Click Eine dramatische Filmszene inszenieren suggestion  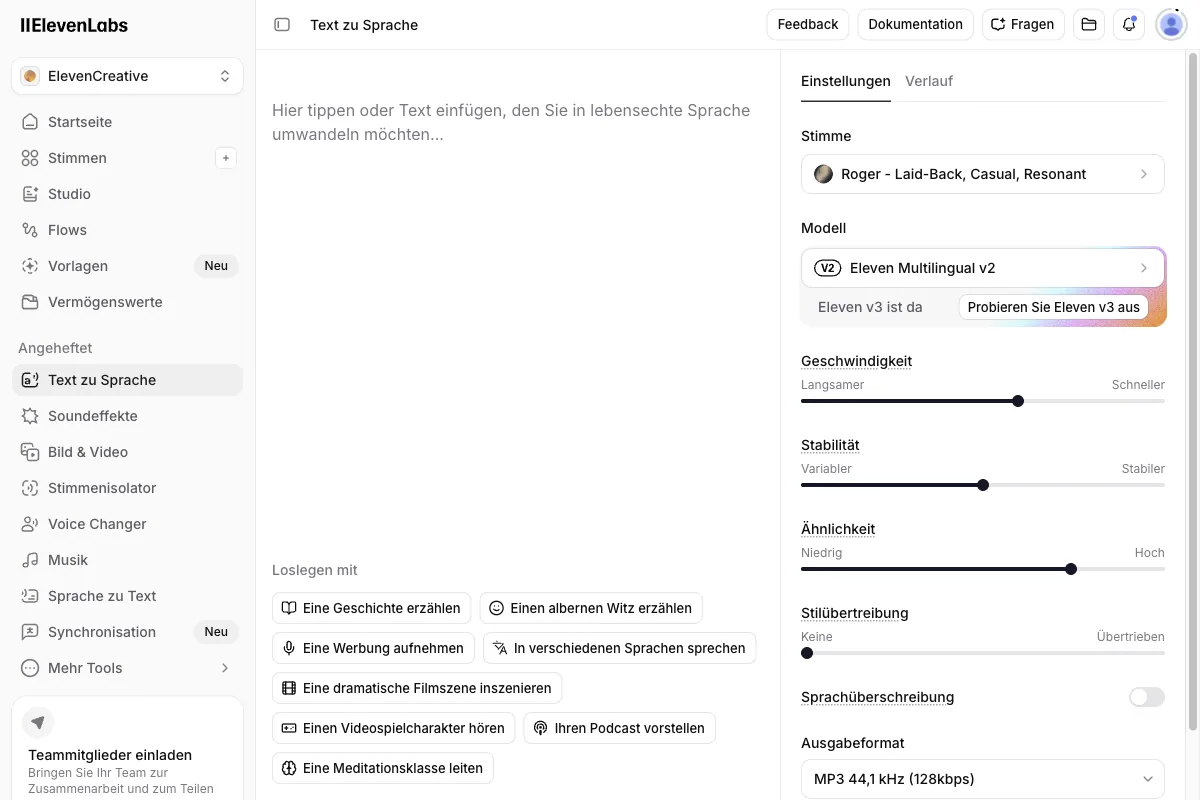(417, 688)
